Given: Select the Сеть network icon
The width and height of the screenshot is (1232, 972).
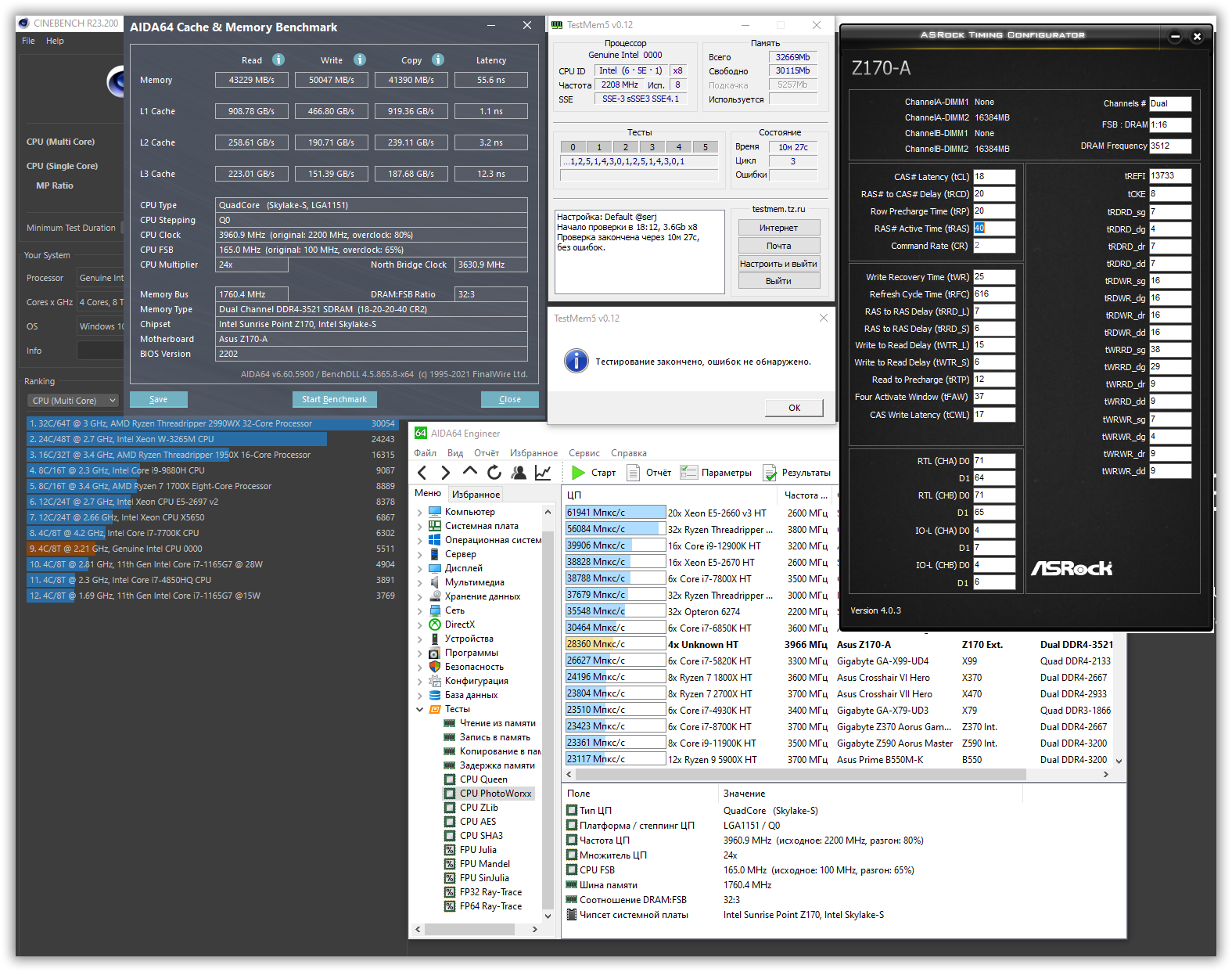Looking at the screenshot, I should click(x=435, y=610).
